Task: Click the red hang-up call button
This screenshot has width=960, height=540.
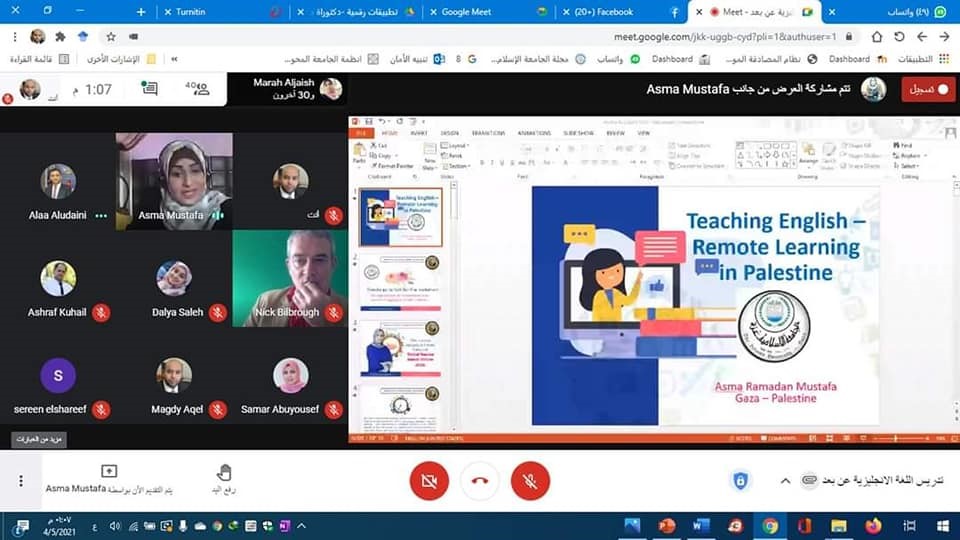Action: point(480,481)
